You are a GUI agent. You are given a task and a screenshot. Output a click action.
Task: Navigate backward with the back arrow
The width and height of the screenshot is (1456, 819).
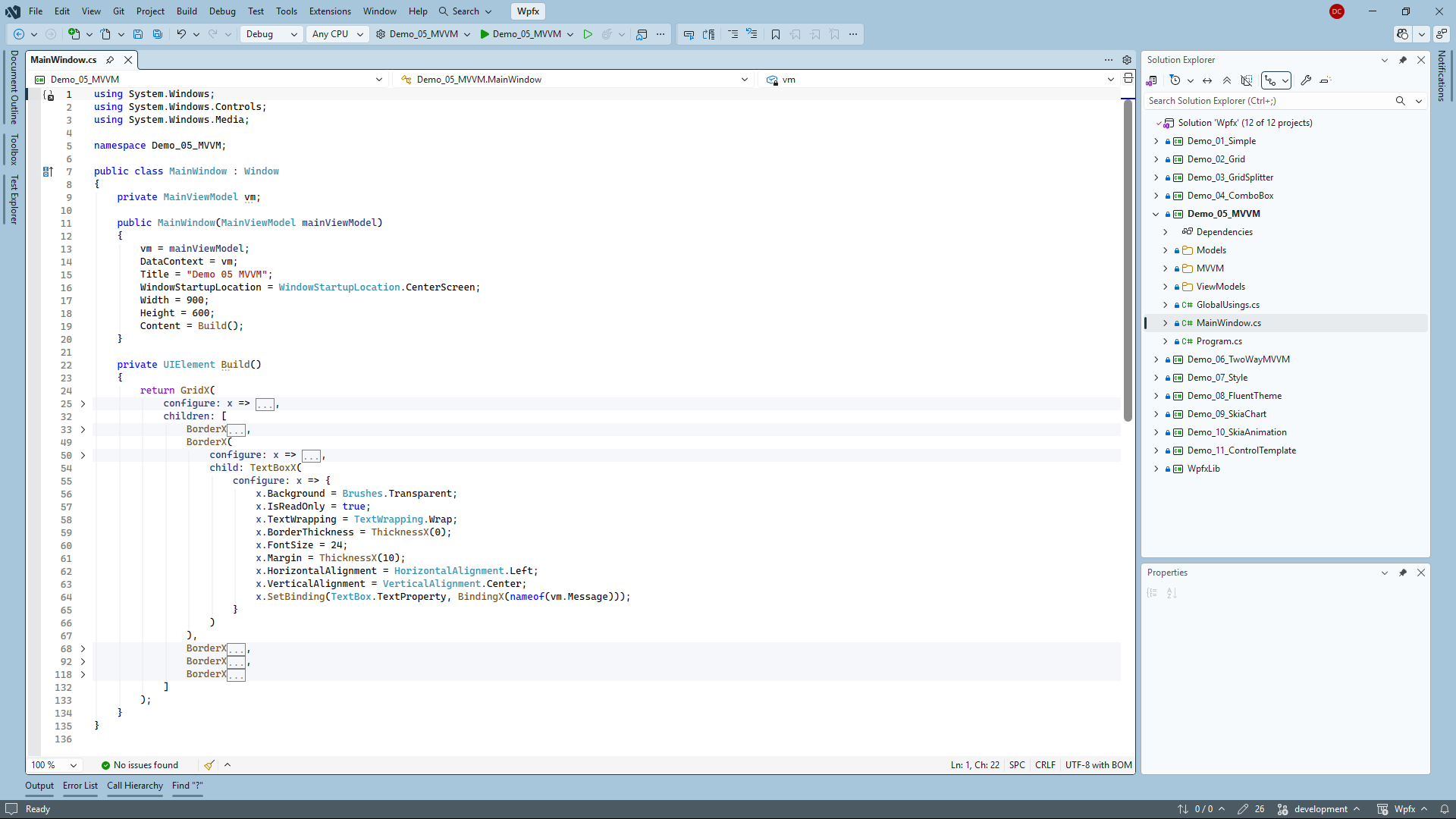[19, 34]
